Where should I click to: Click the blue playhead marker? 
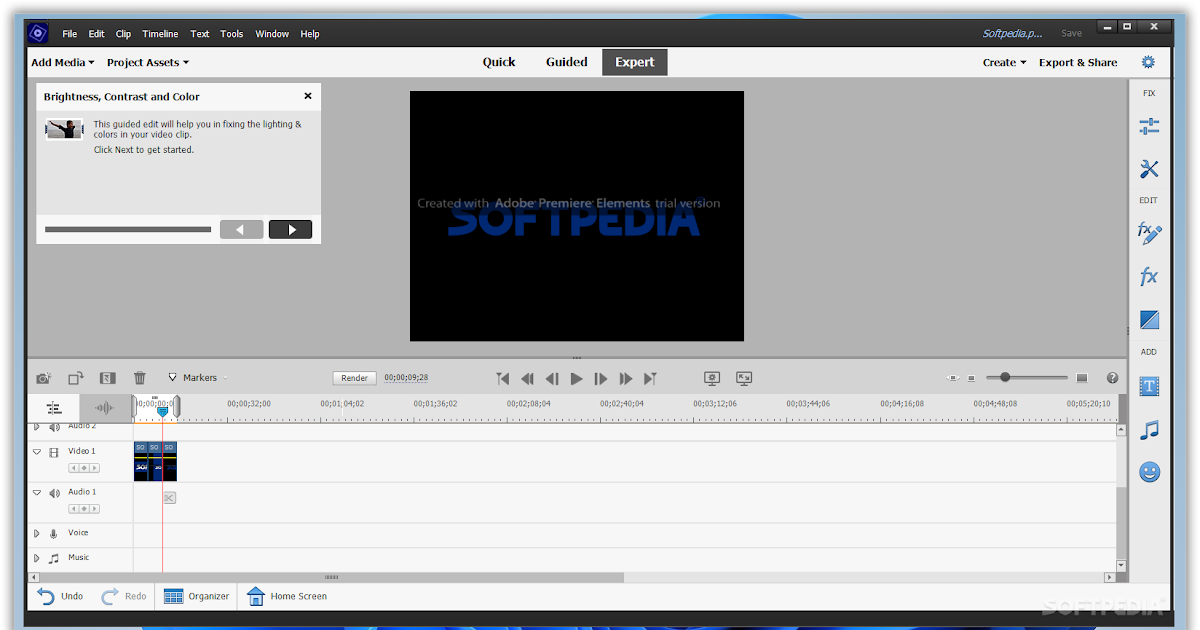coord(162,410)
